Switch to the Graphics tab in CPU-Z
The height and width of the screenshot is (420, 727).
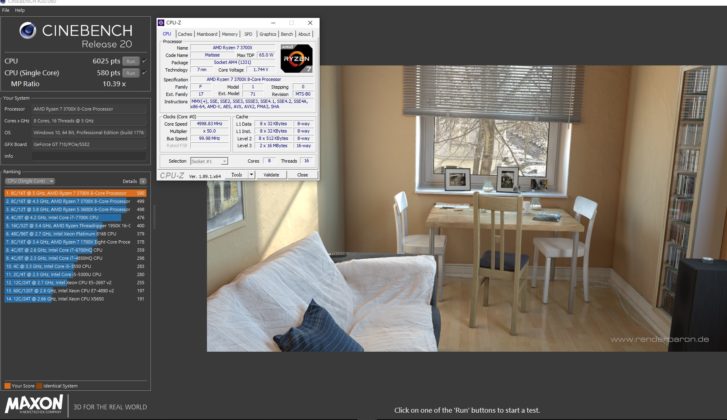coord(268,34)
